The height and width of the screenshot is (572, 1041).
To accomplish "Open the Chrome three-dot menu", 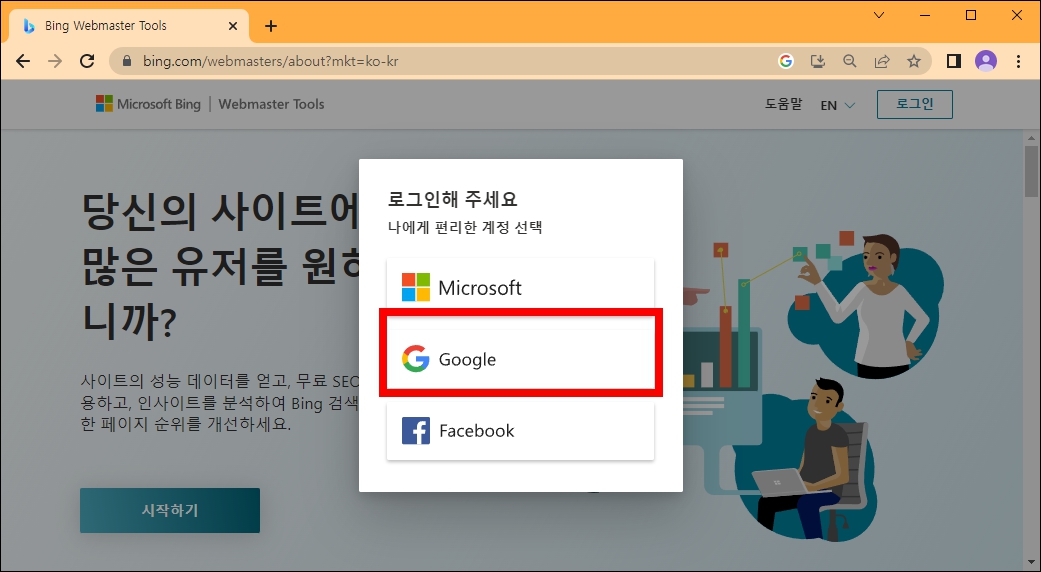I will pos(1018,61).
